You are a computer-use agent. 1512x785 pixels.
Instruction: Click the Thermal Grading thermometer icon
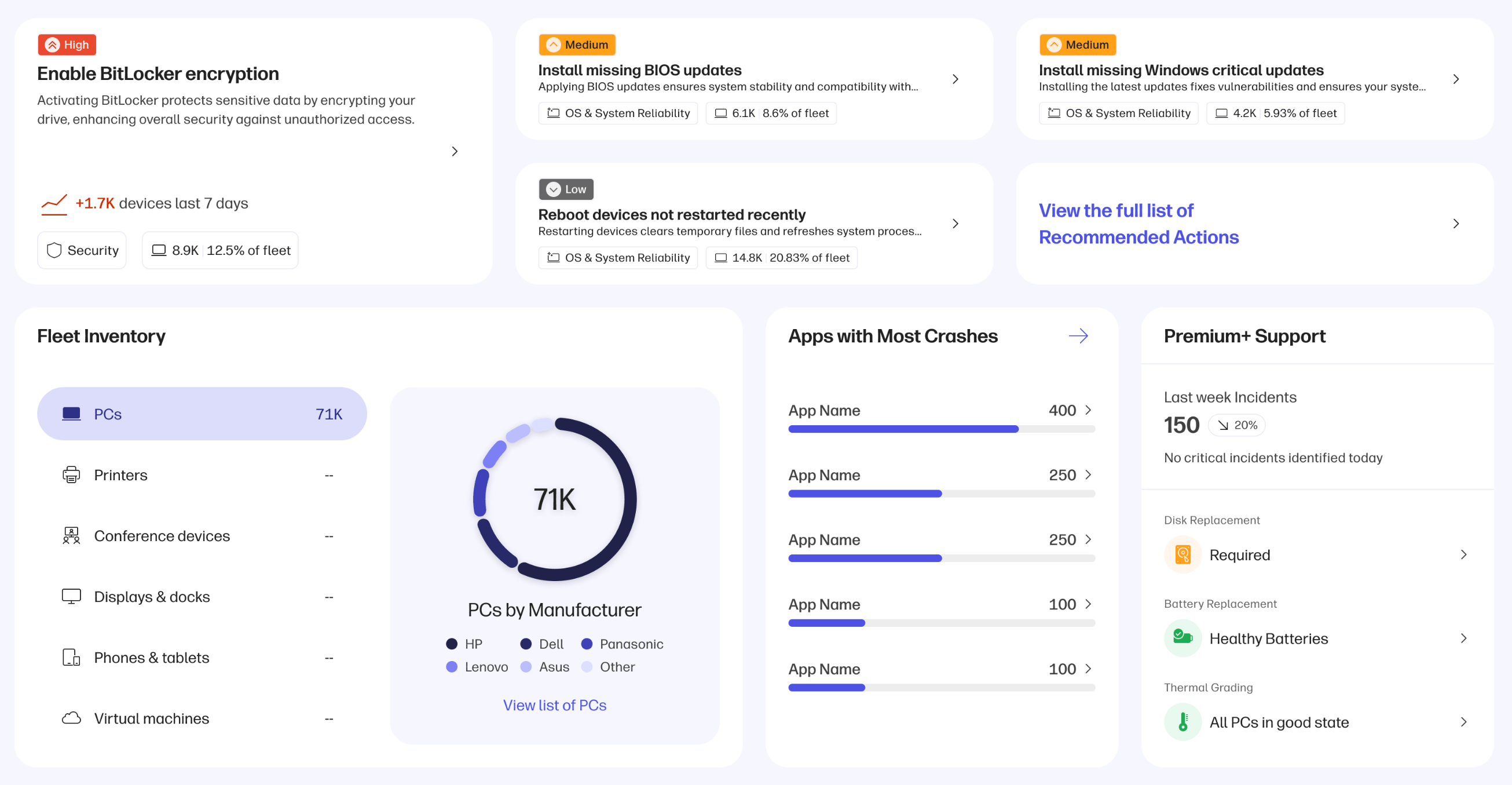click(x=1182, y=722)
